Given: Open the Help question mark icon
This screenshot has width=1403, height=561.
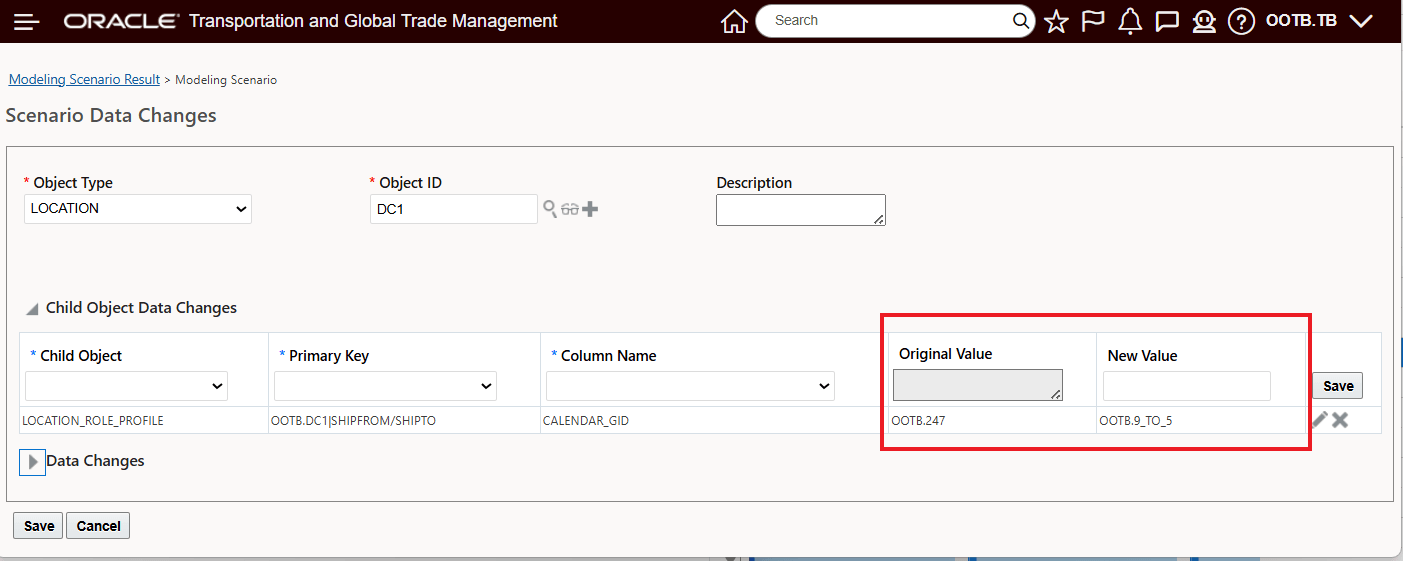Looking at the screenshot, I should pyautogui.click(x=1241, y=21).
